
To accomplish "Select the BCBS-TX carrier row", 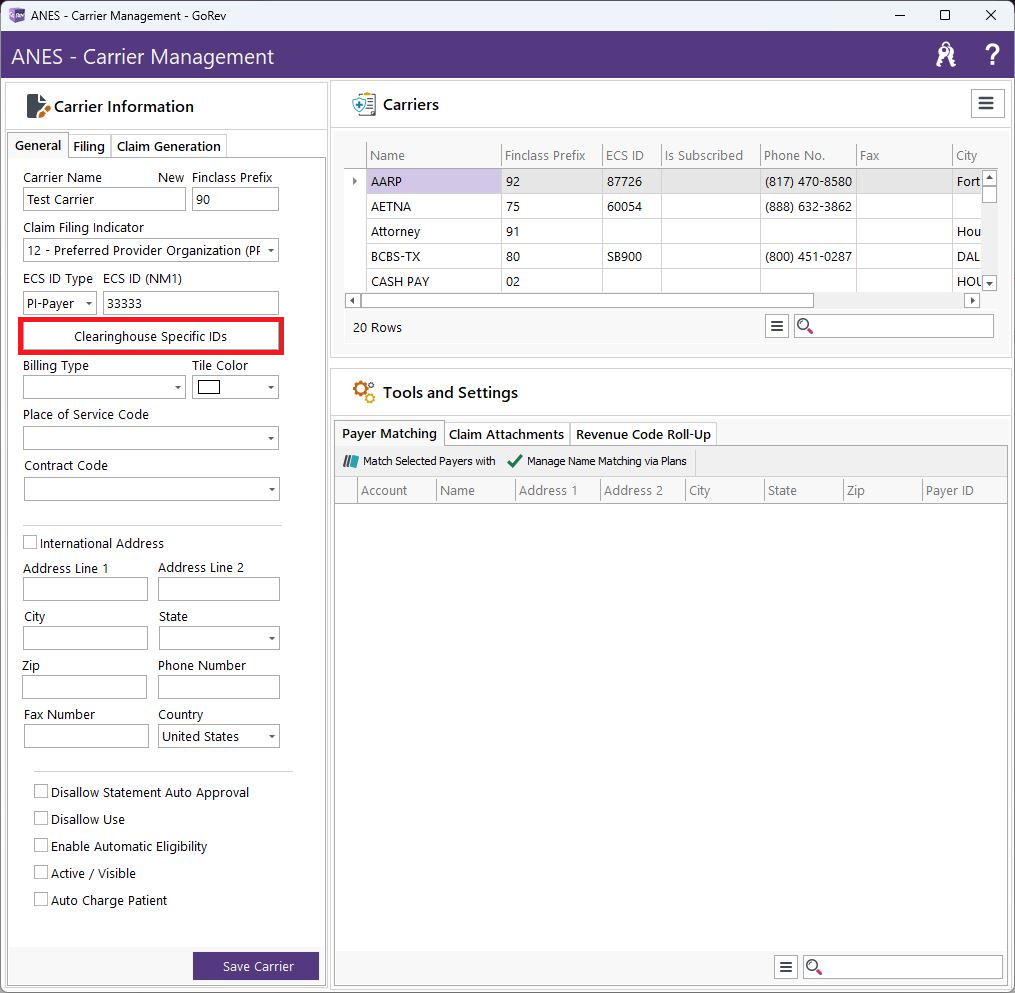I will click(664, 256).
